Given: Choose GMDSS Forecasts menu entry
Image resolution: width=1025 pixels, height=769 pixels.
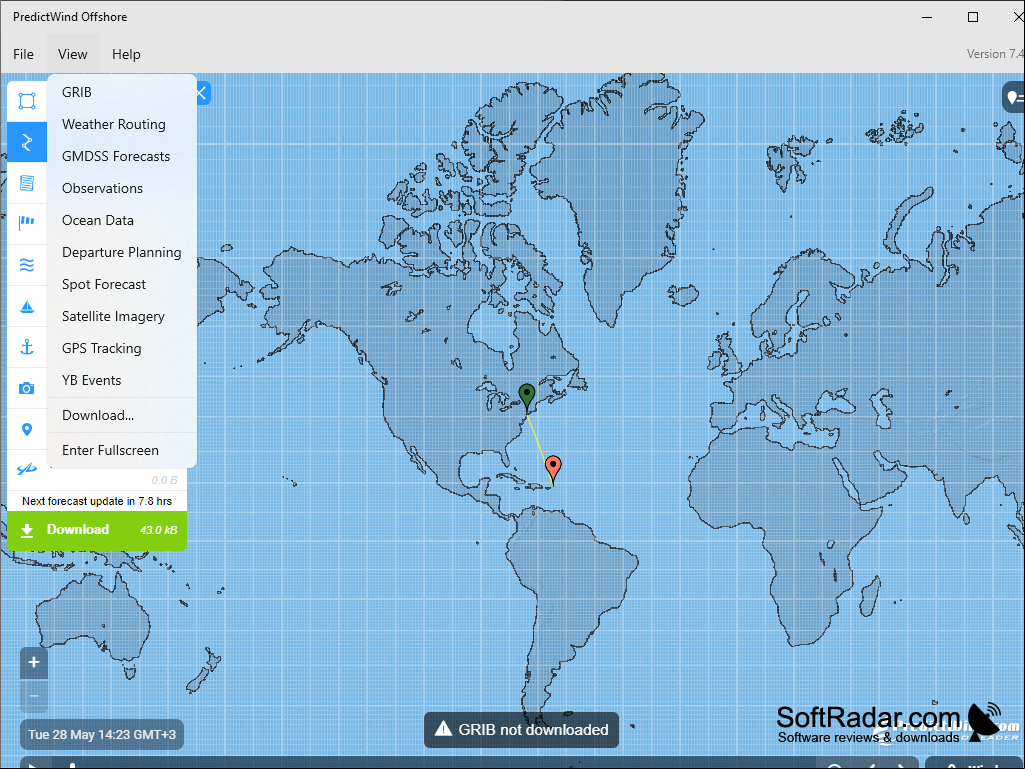Looking at the screenshot, I should click(x=122, y=156).
